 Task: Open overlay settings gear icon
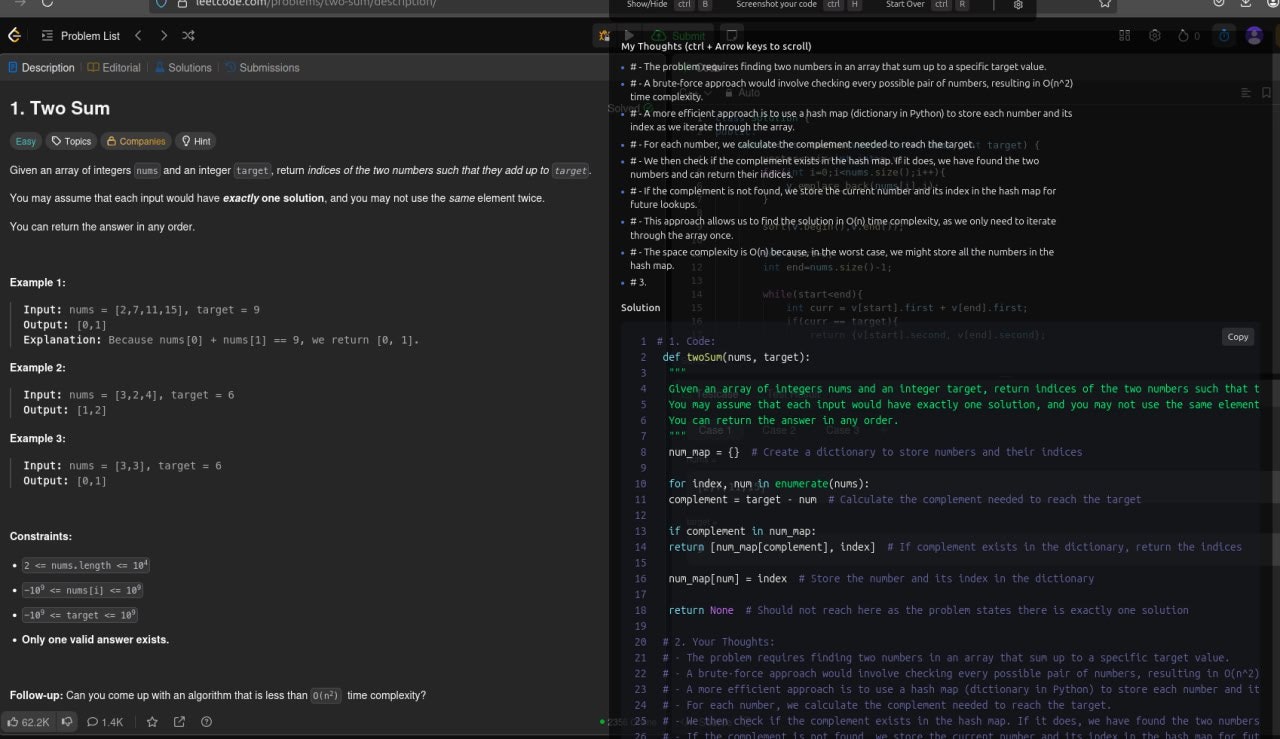coord(1018,5)
